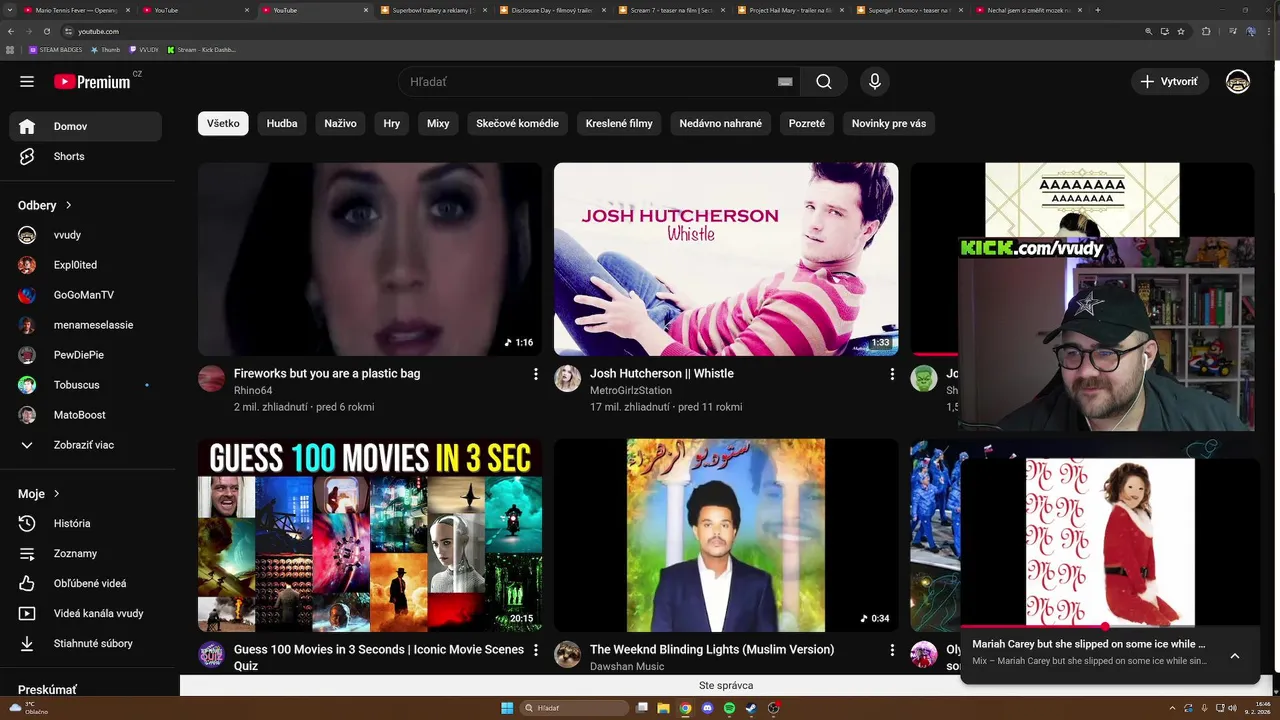Open Tobuscus subscription channel
The width and height of the screenshot is (1280, 720).
(x=85, y=385)
